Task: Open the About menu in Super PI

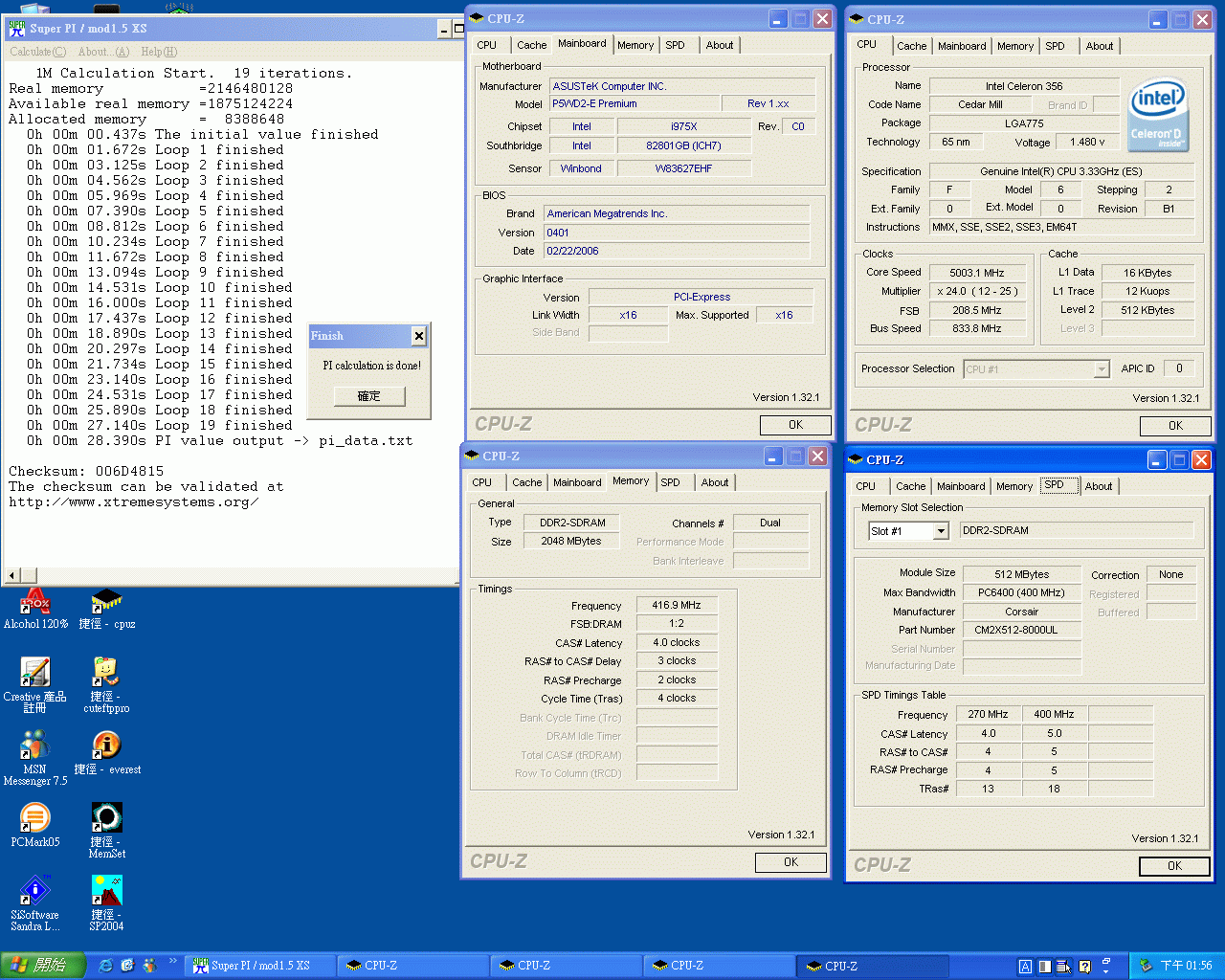Action: [x=103, y=52]
